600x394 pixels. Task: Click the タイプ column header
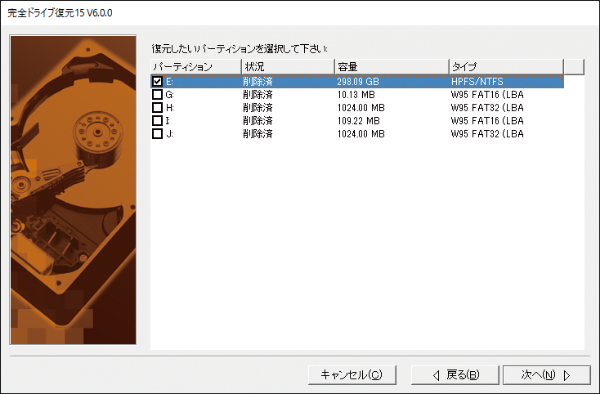(x=506, y=67)
